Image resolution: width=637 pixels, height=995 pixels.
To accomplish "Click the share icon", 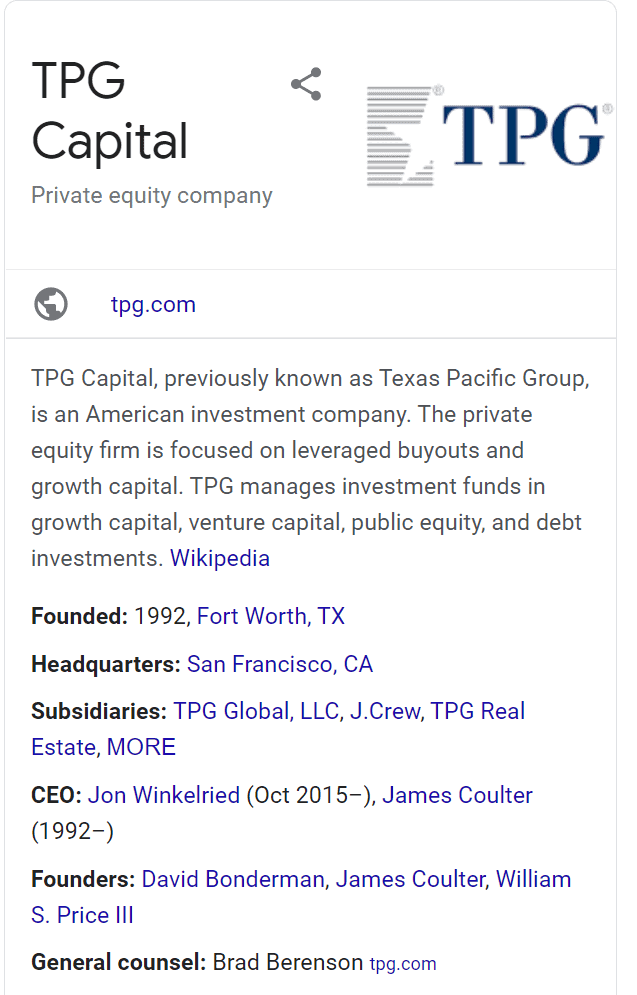I will click(306, 84).
